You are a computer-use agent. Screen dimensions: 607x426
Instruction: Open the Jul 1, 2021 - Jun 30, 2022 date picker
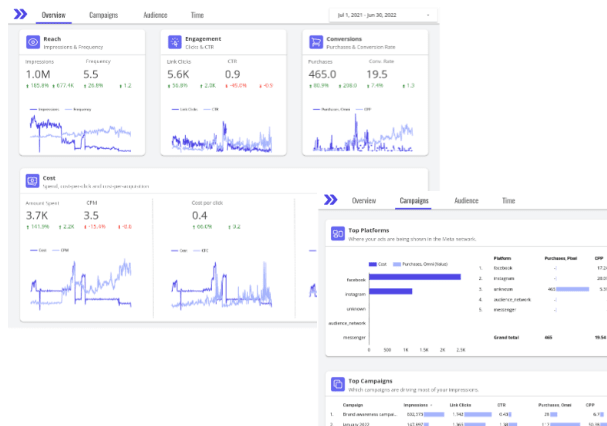382,16
